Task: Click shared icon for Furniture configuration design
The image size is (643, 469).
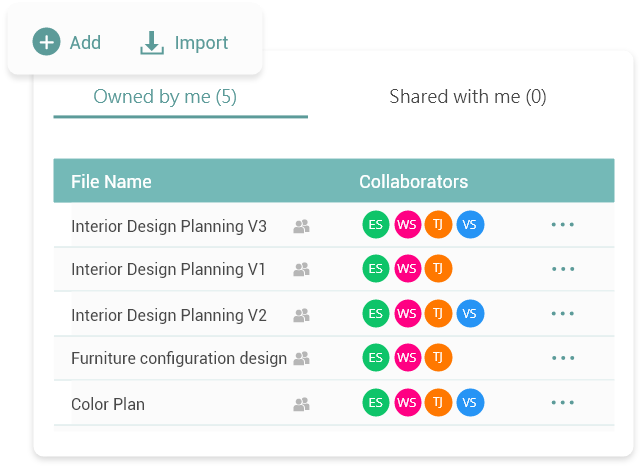Action: [x=301, y=358]
